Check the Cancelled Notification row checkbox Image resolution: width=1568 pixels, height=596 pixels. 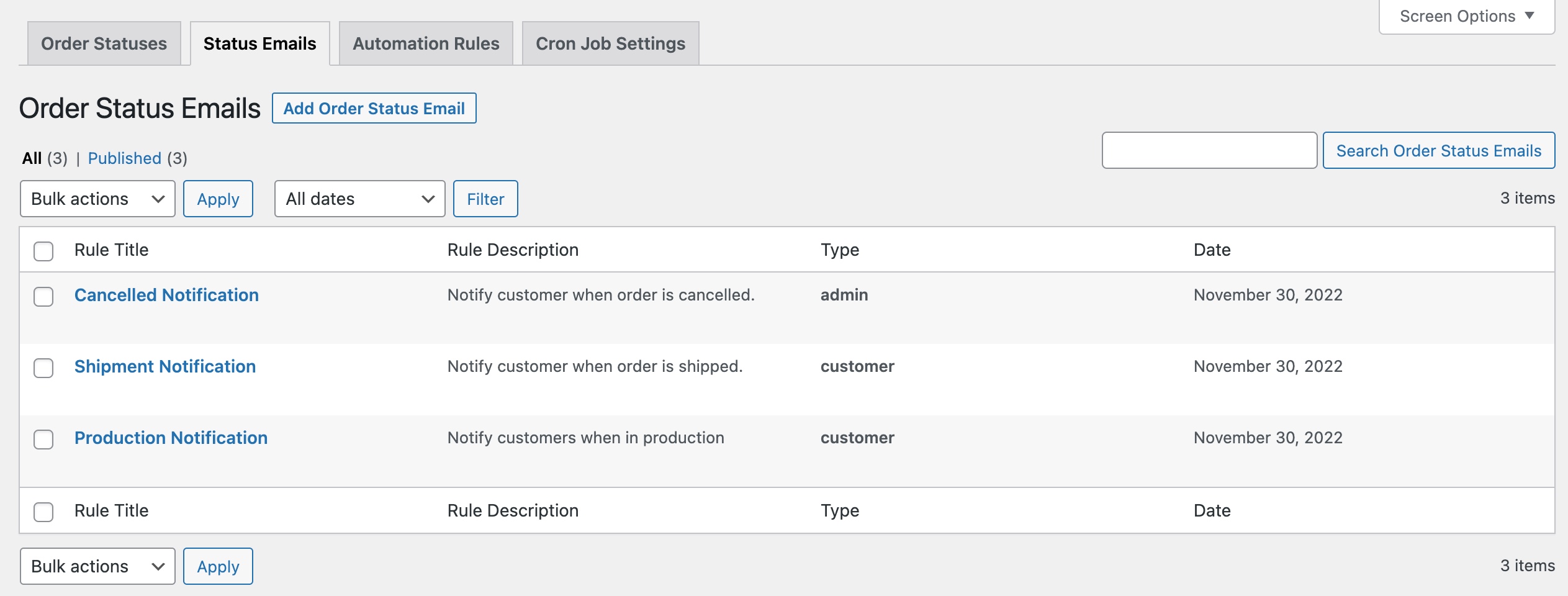[43, 297]
